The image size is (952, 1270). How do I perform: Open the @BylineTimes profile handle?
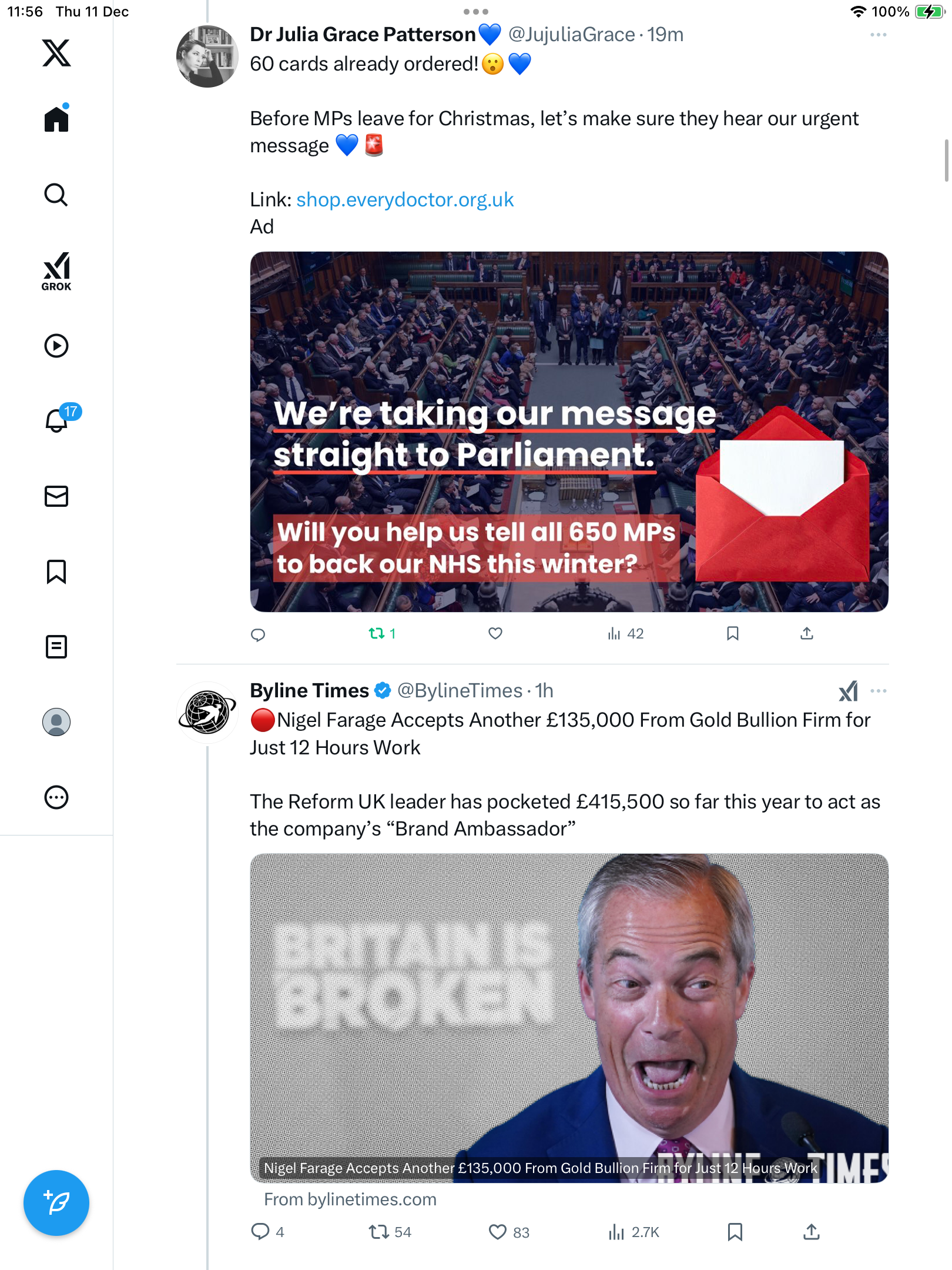[x=460, y=691]
